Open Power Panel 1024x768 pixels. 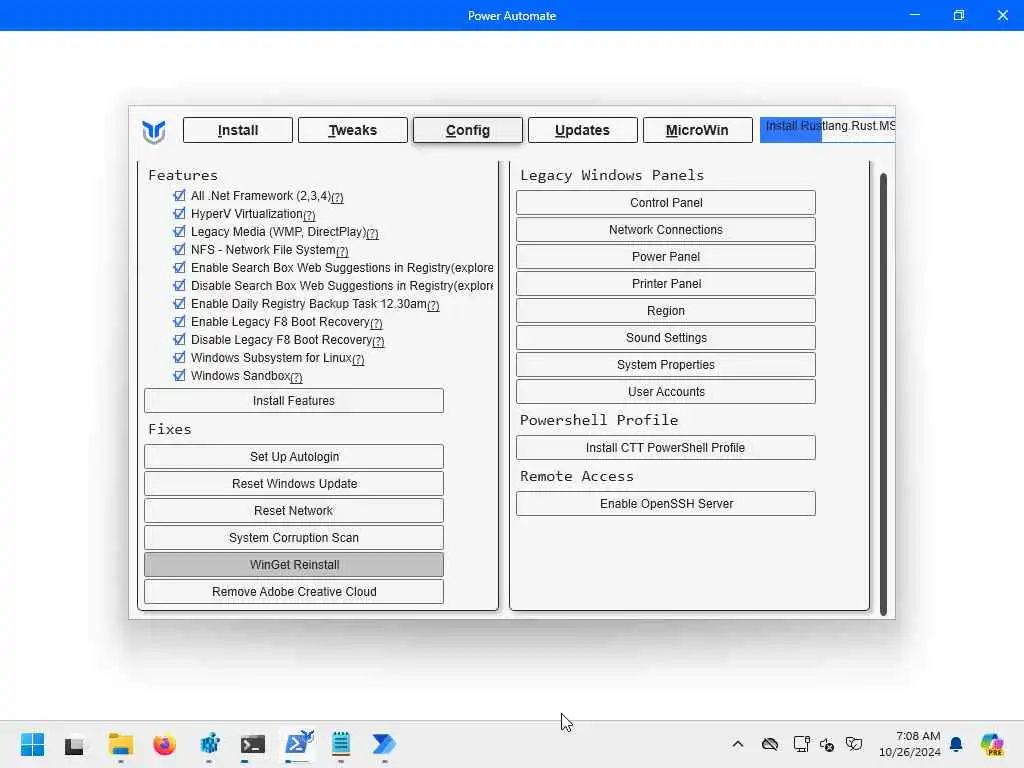(665, 257)
